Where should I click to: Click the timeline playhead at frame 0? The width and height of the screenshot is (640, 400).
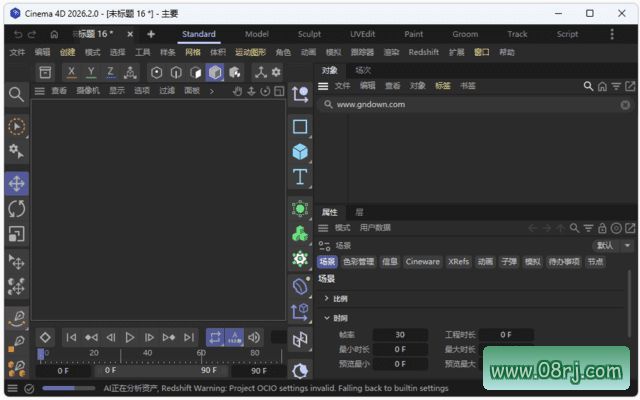[40, 354]
